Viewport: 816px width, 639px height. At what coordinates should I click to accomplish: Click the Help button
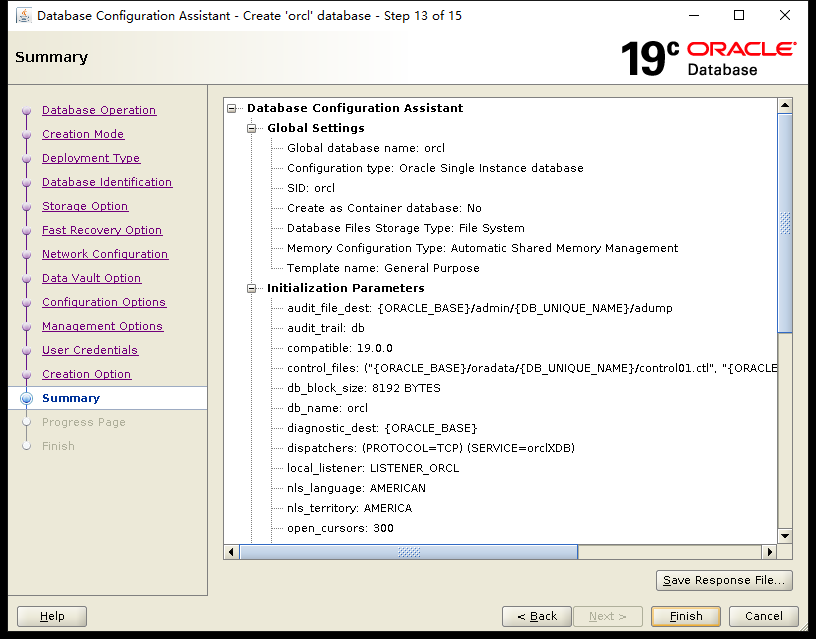52,616
